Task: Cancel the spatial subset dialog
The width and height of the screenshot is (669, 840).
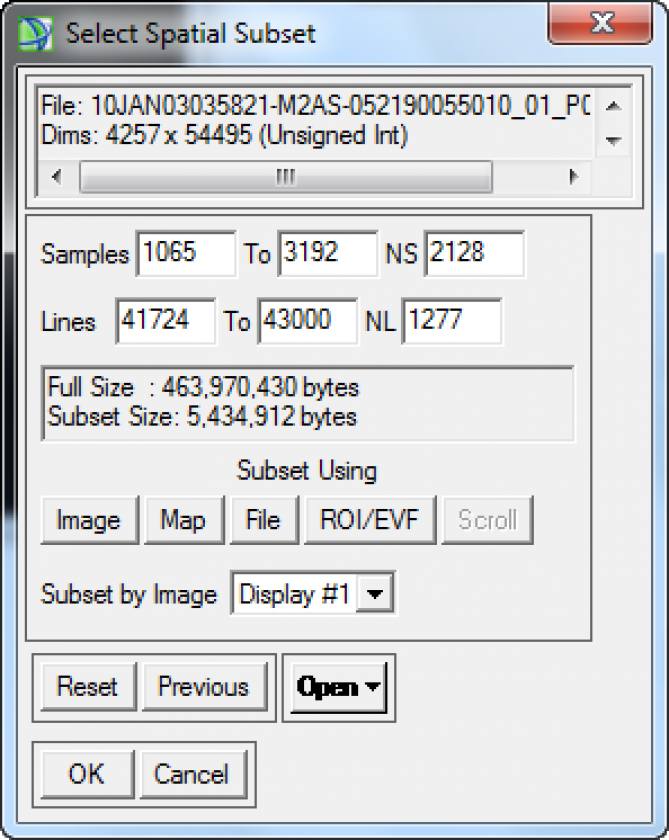Action: coord(192,774)
